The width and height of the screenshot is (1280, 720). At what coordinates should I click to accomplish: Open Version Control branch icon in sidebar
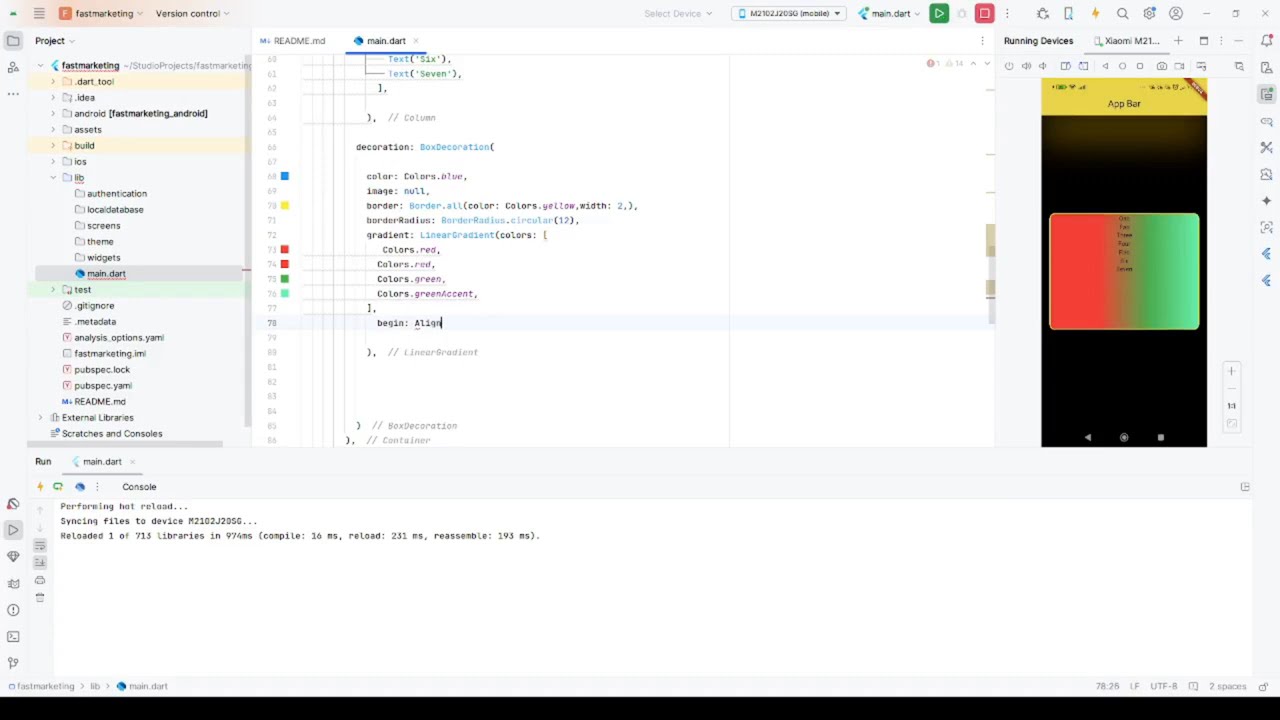pyautogui.click(x=13, y=662)
